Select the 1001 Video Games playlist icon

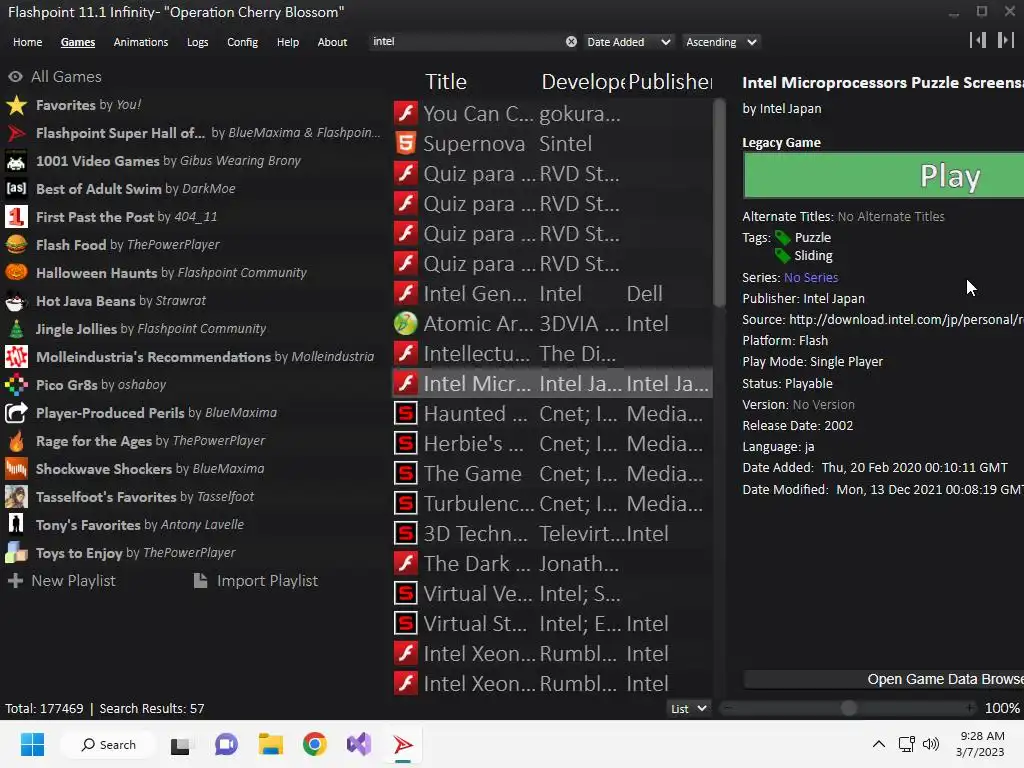click(16, 161)
